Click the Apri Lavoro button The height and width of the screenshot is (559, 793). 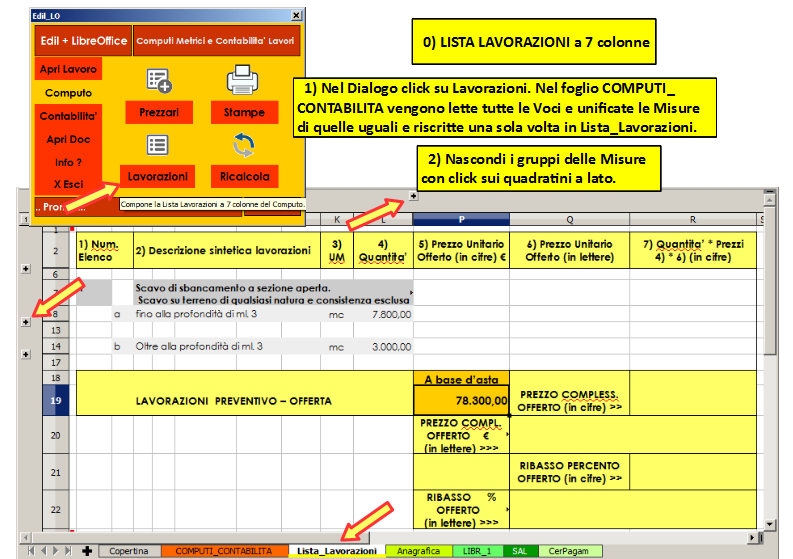pyautogui.click(x=68, y=69)
